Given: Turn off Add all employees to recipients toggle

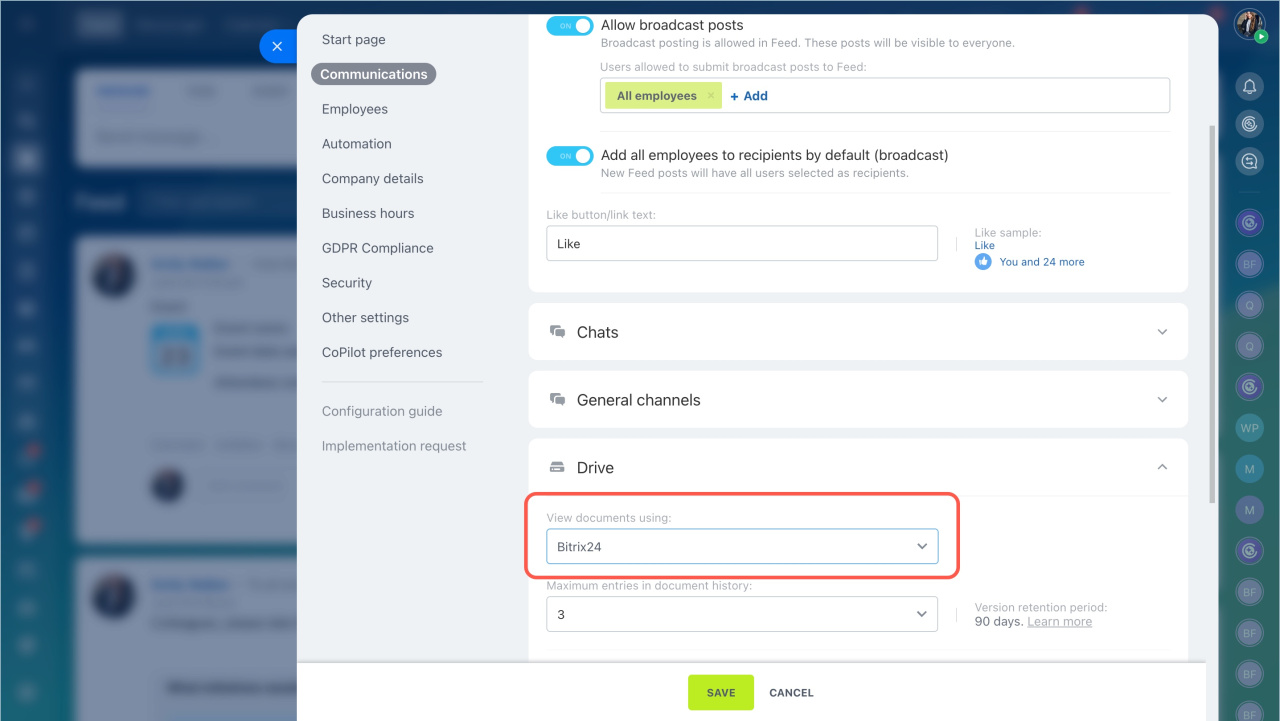Looking at the screenshot, I should click(569, 156).
